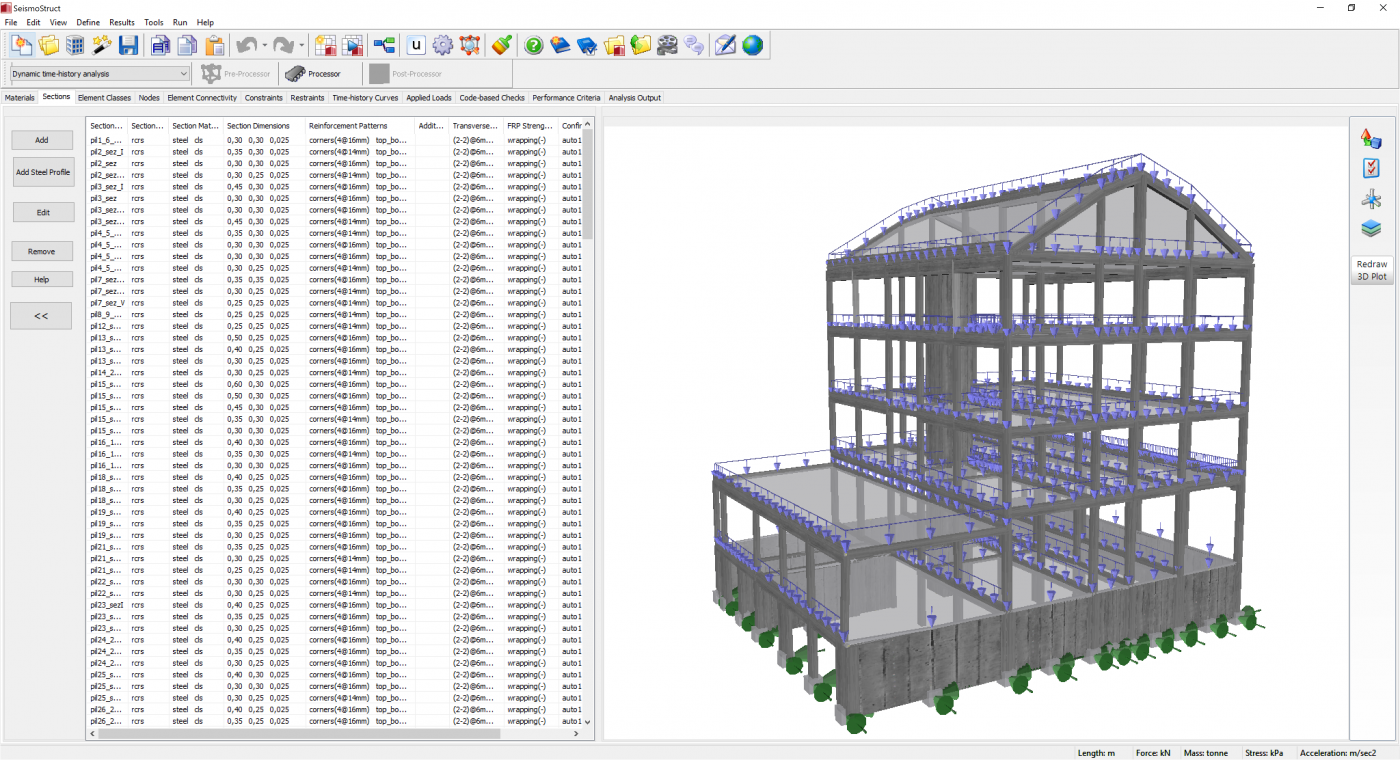This screenshot has height=760, width=1400.
Task: Open the Dynamic time-history analysis dropdown
Action: (x=100, y=74)
